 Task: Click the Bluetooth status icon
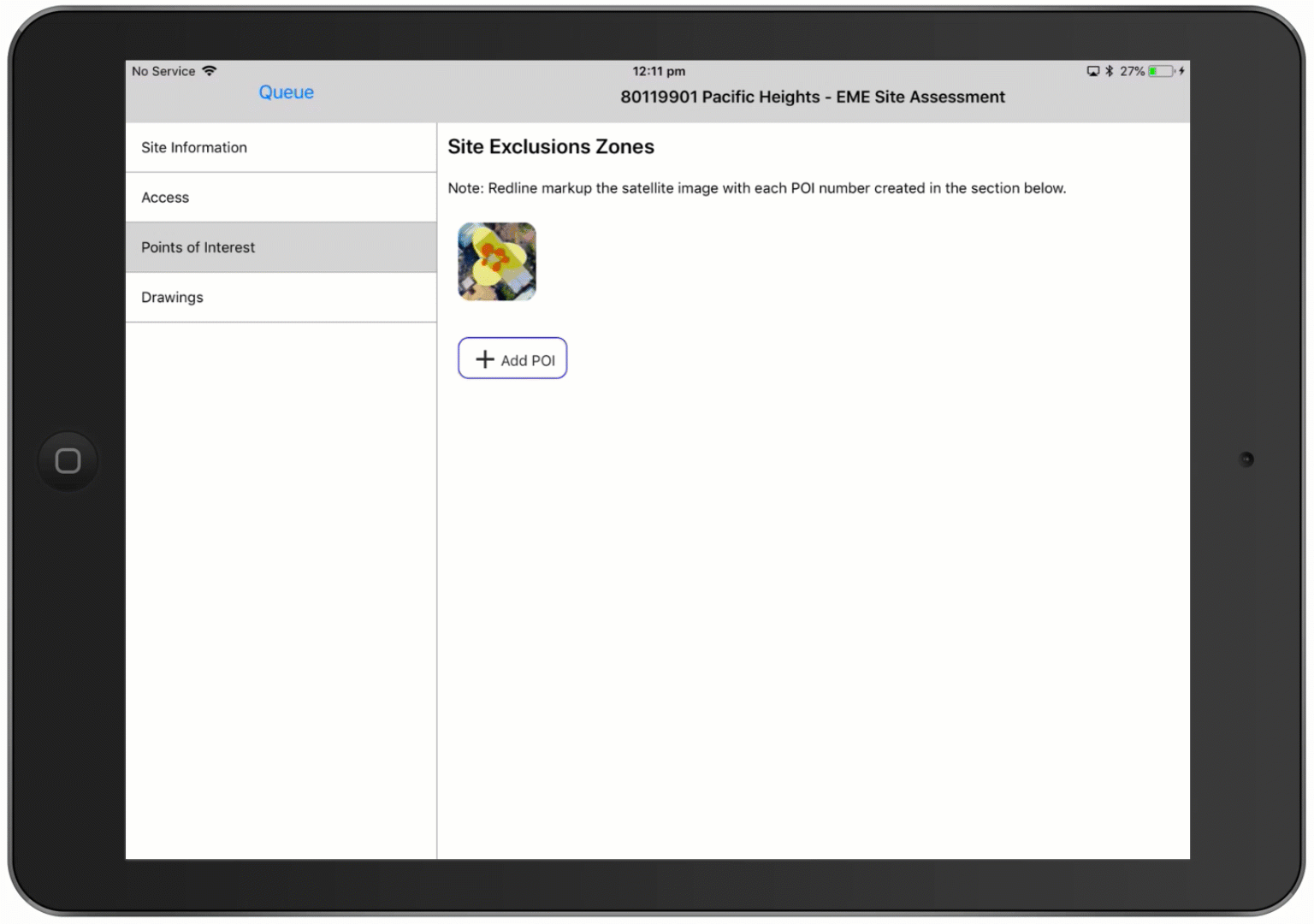tap(1110, 71)
